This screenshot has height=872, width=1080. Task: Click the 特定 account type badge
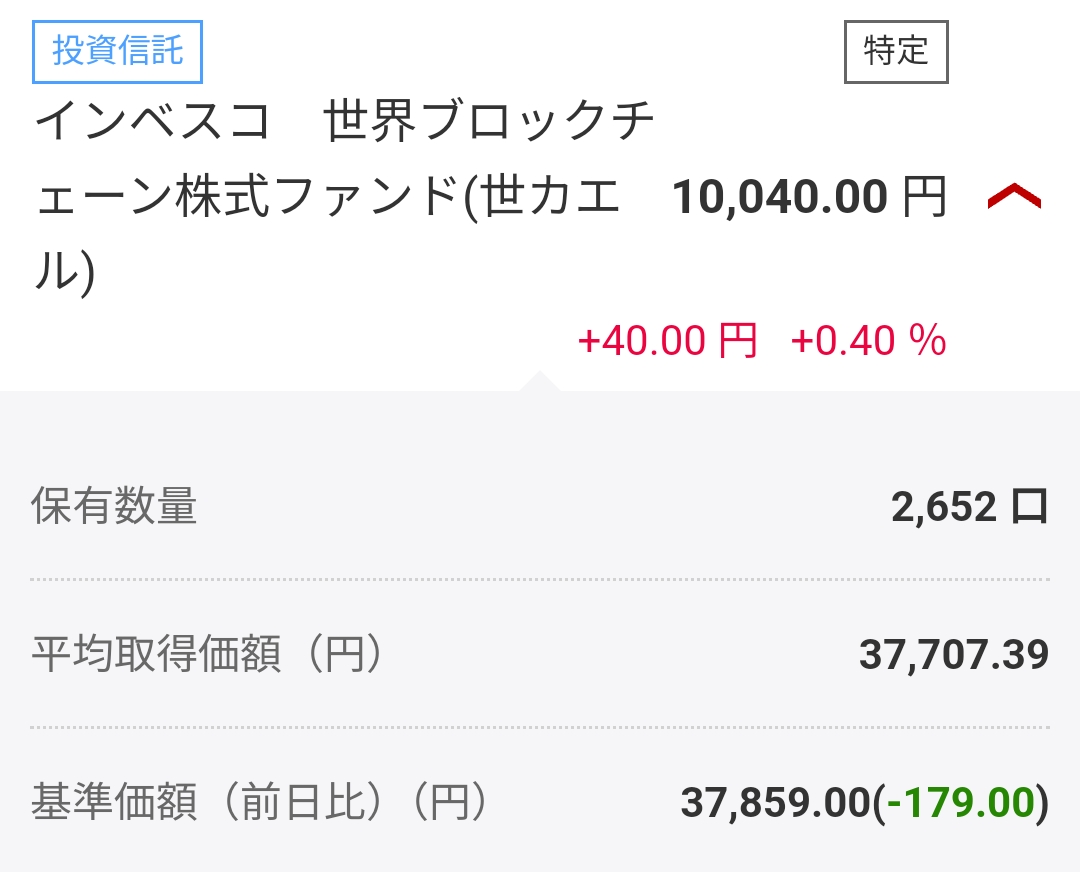coord(896,52)
